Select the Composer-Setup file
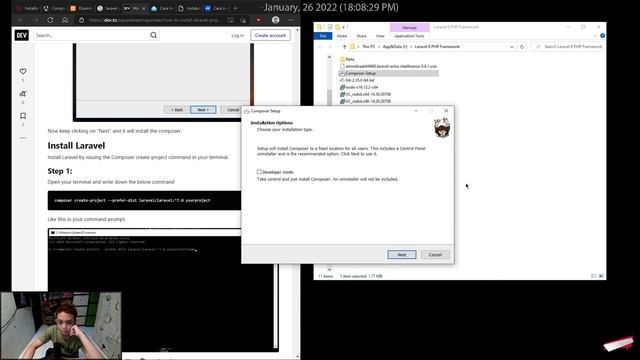Viewport: 640px width, 360px height. (389, 73)
